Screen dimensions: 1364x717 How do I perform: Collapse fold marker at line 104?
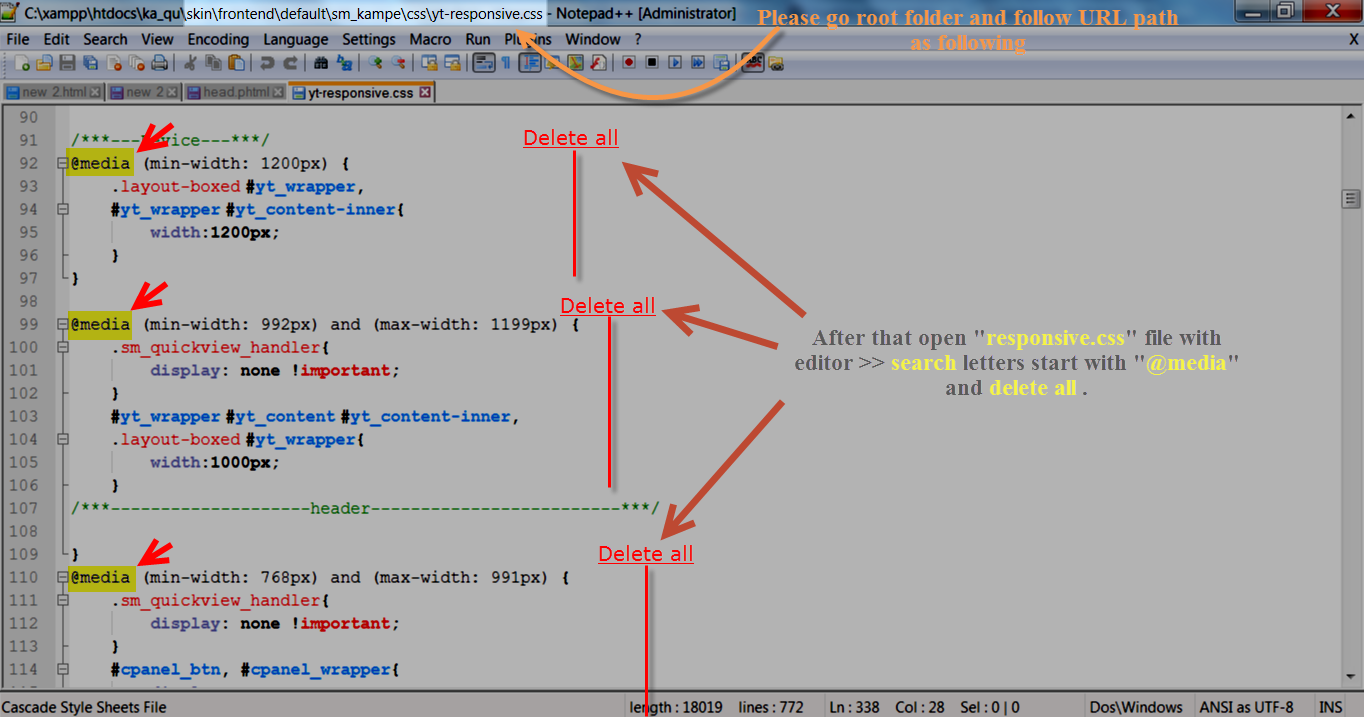(64, 439)
